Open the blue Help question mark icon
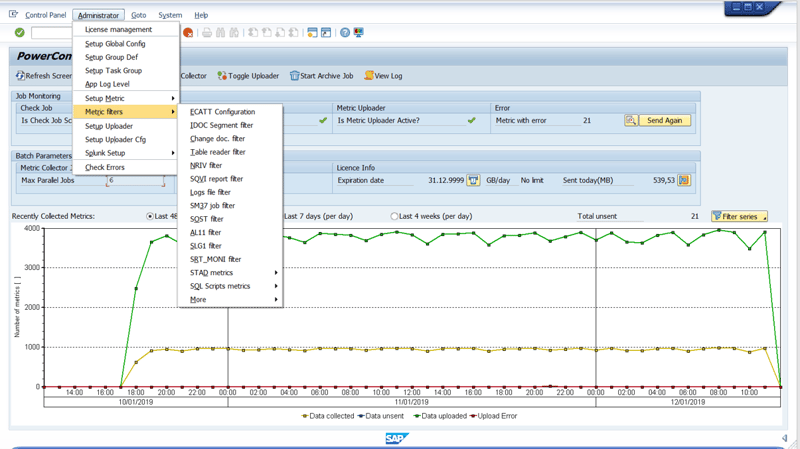Screen dimensions: 800x449 coord(345,33)
